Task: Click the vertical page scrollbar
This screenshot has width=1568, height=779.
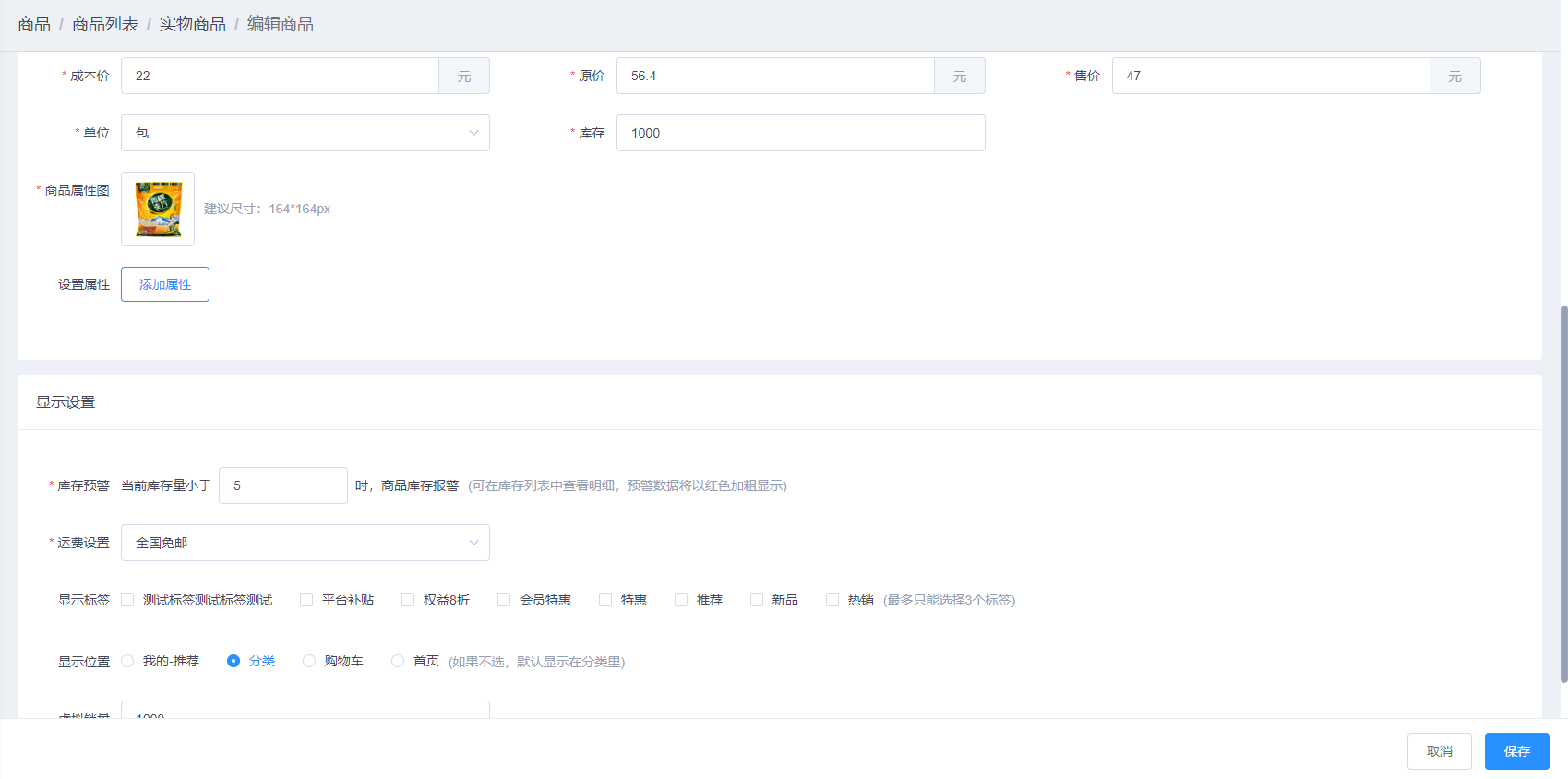Action: click(x=1563, y=494)
